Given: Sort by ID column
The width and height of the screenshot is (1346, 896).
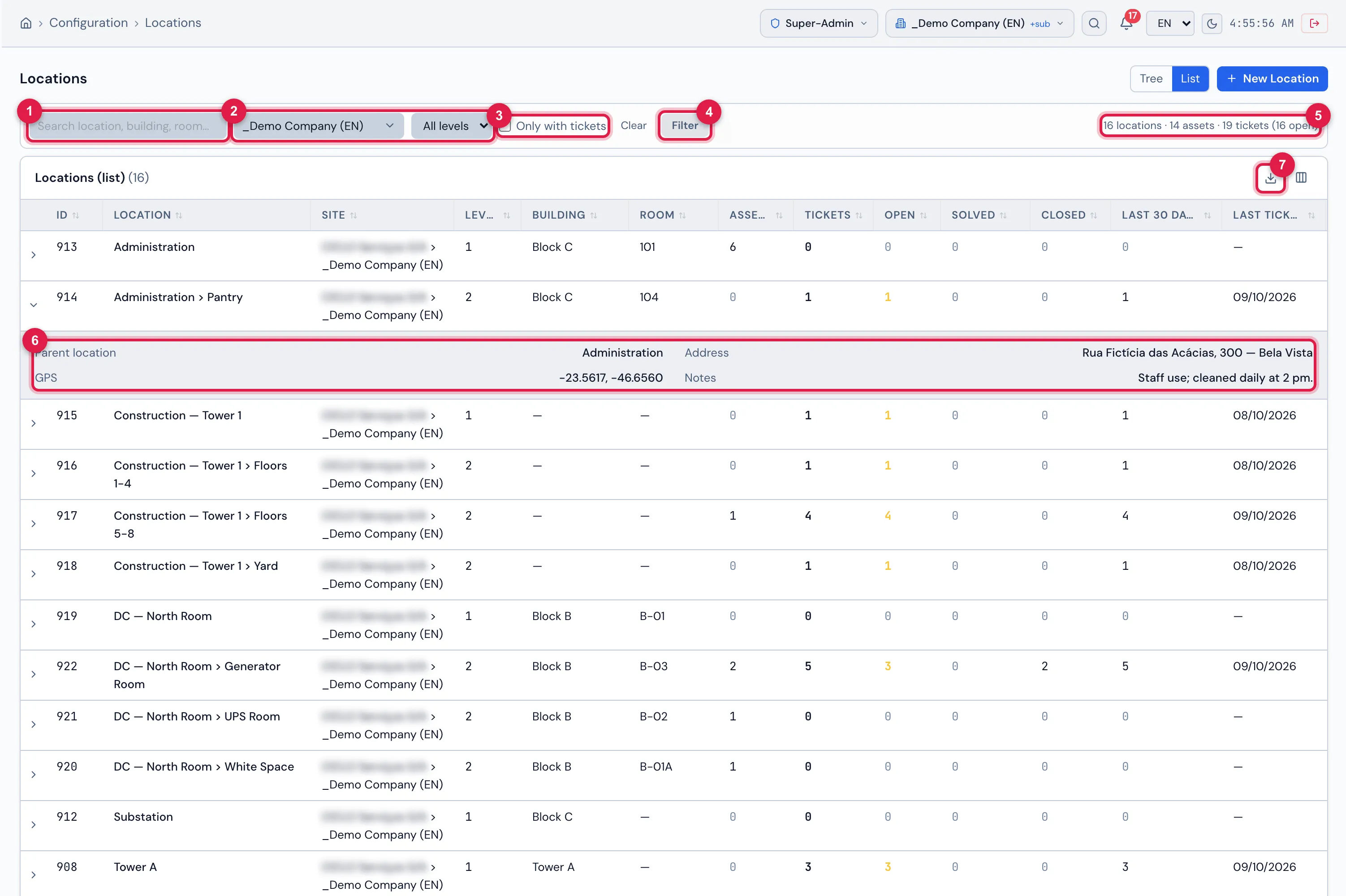Looking at the screenshot, I should click(x=68, y=215).
